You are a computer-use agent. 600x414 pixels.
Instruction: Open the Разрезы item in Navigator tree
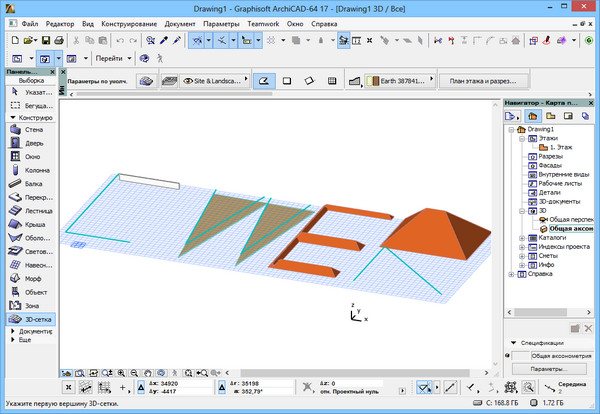(550, 157)
